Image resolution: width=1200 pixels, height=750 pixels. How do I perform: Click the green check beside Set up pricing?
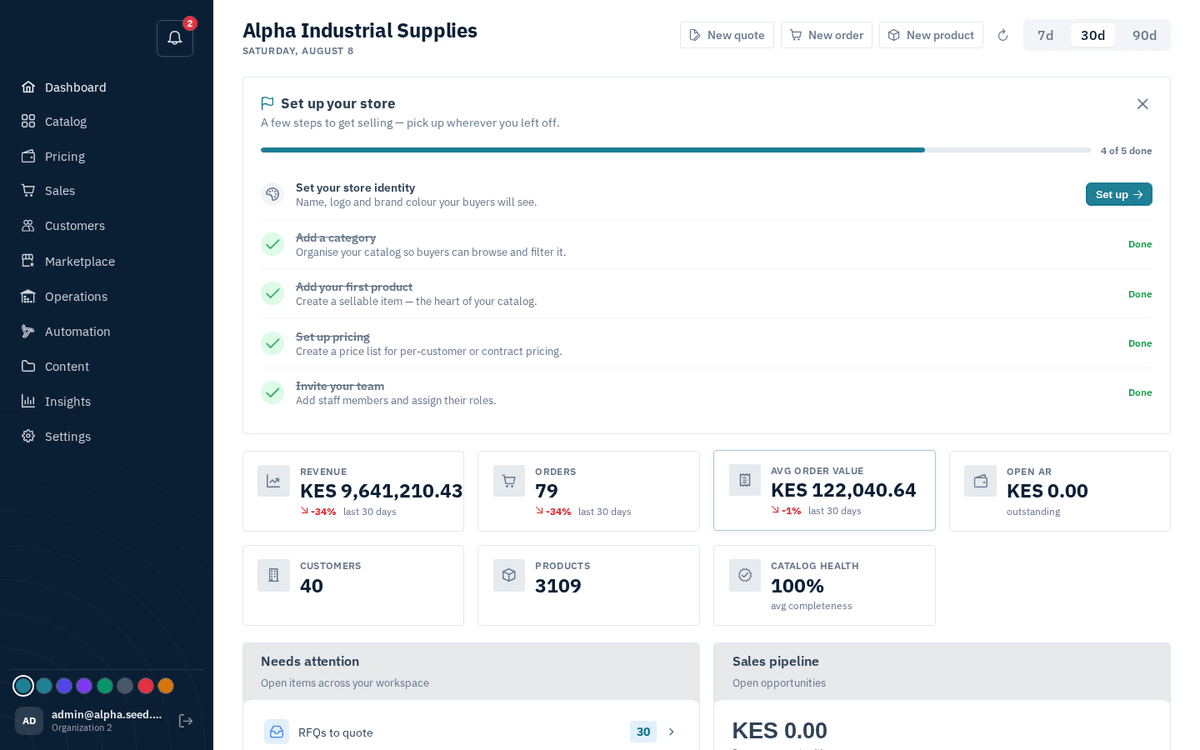click(273, 343)
